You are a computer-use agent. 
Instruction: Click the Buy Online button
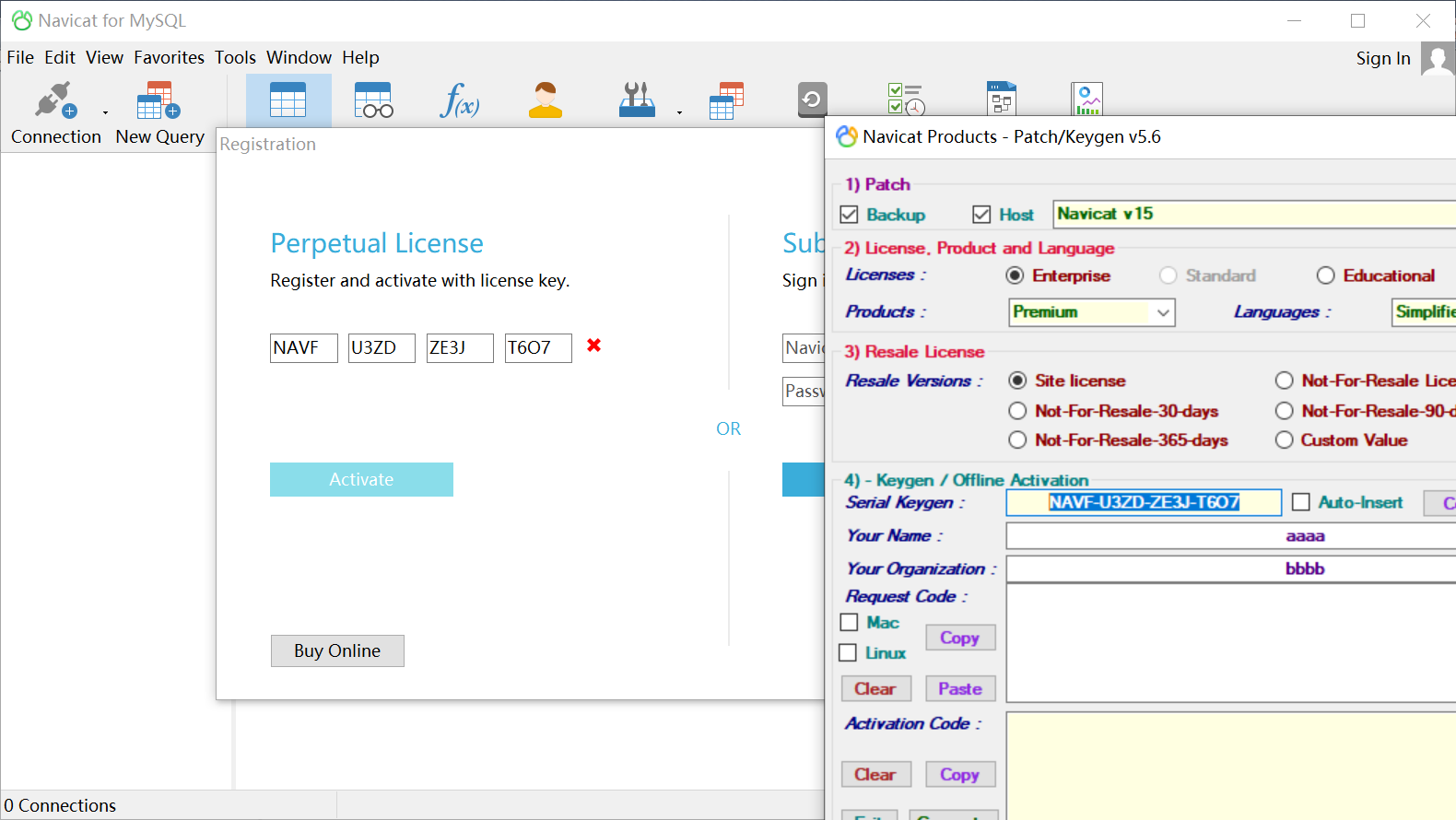click(337, 650)
